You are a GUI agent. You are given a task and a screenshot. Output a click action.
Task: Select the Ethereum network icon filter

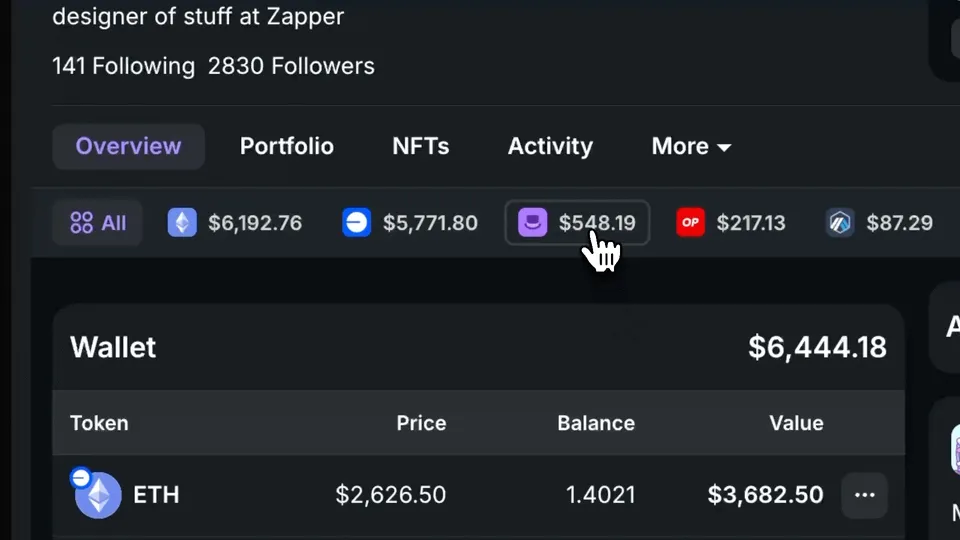click(x=182, y=222)
